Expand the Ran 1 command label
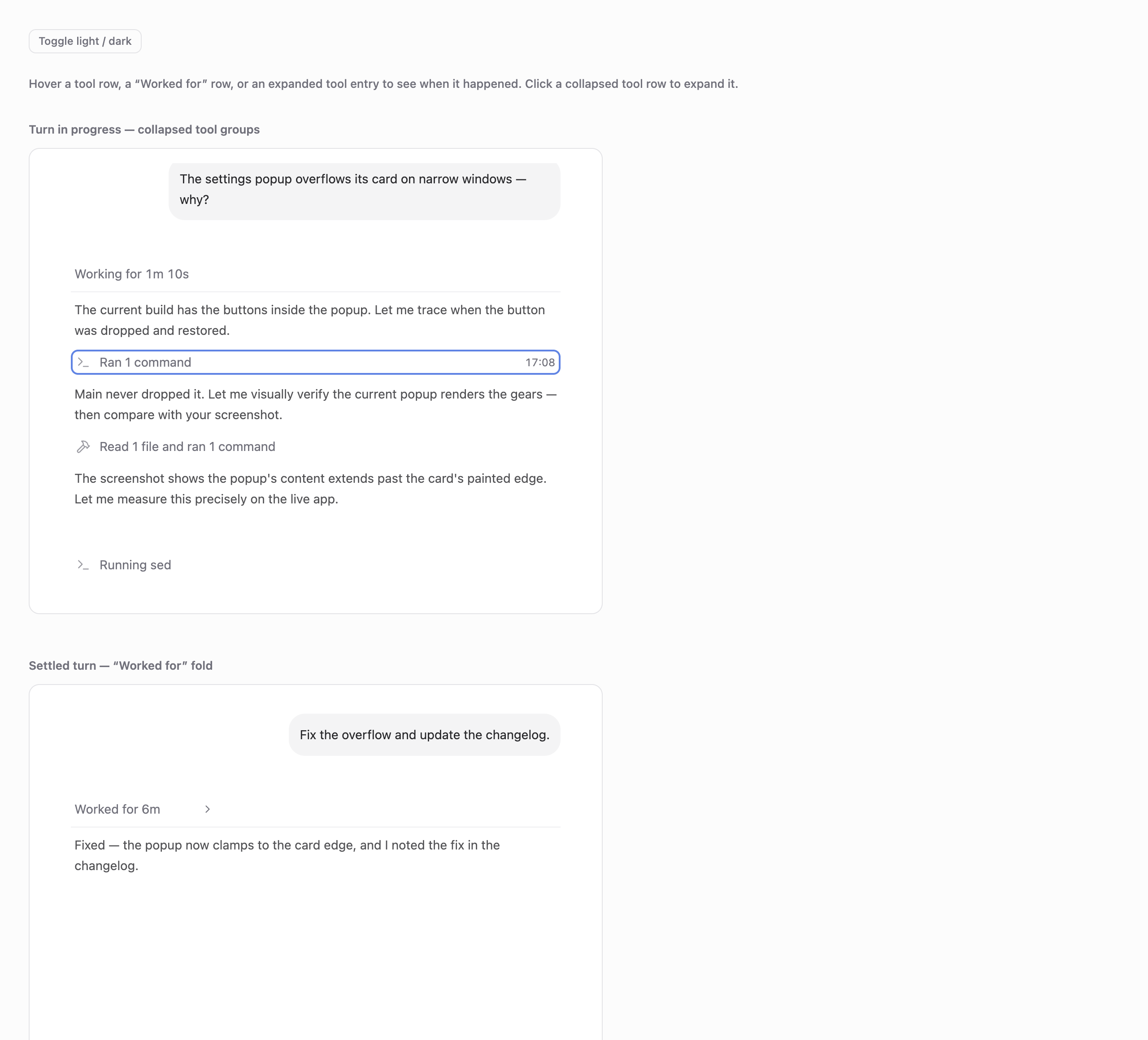 [x=145, y=363]
